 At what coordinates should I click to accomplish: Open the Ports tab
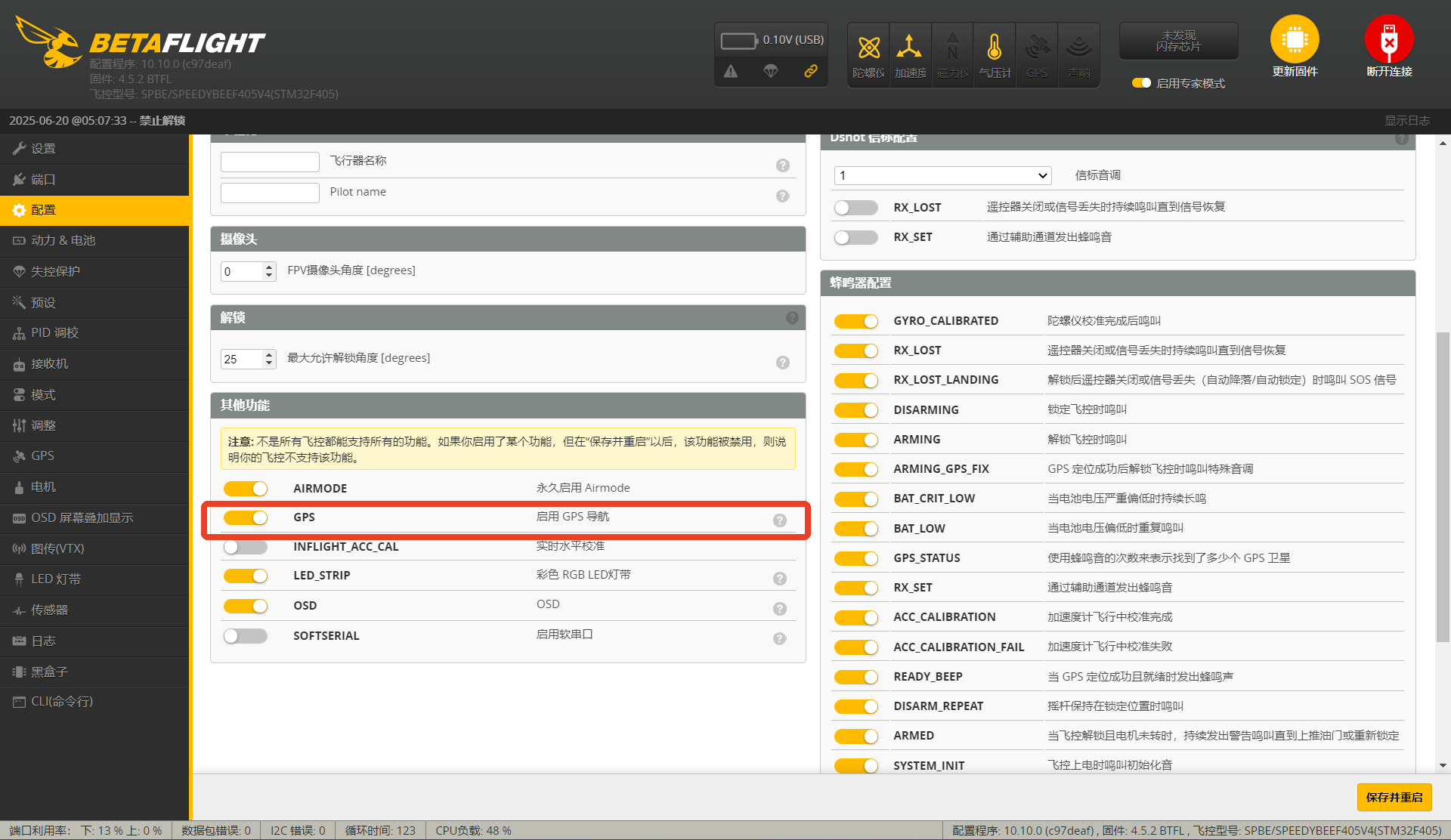[x=94, y=180]
